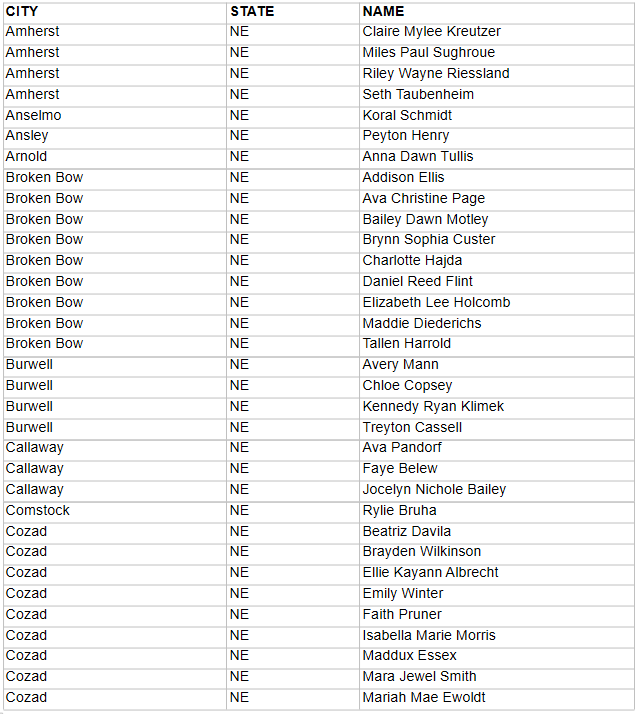This screenshot has height=714, width=637.
Task: Click the Brynn Sophia Custer cell
Action: (x=428, y=240)
